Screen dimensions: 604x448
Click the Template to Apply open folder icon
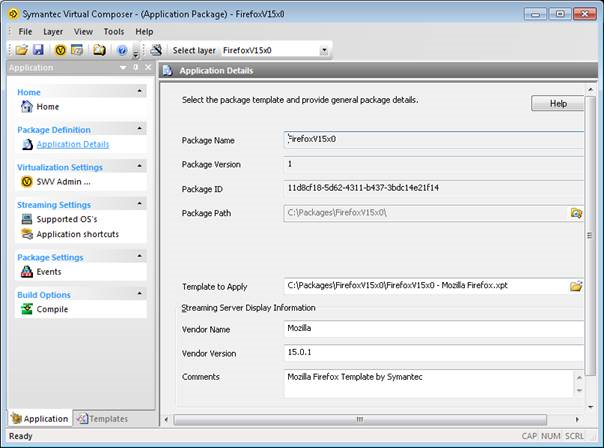pyautogui.click(x=576, y=286)
